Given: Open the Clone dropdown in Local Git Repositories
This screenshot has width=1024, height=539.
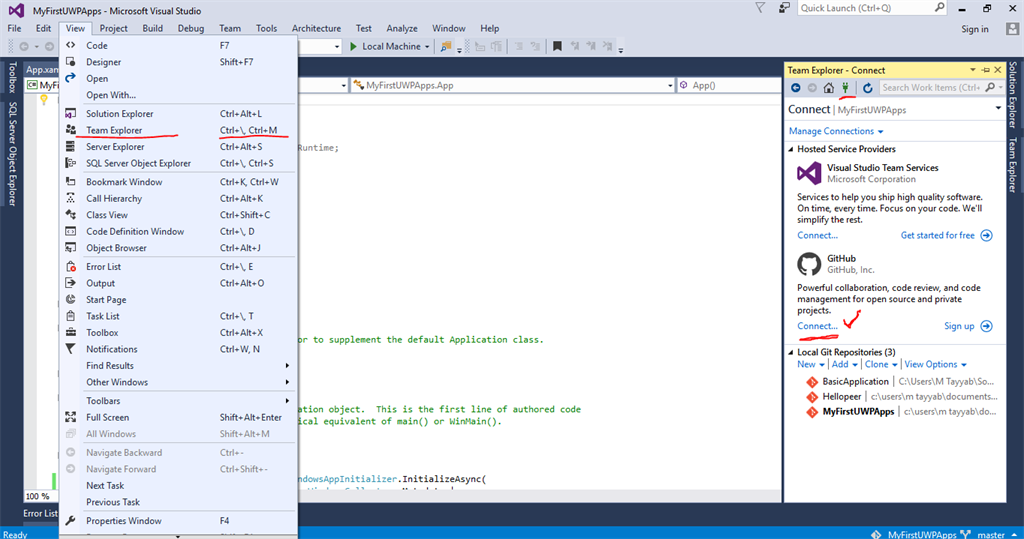Looking at the screenshot, I should click(880, 365).
